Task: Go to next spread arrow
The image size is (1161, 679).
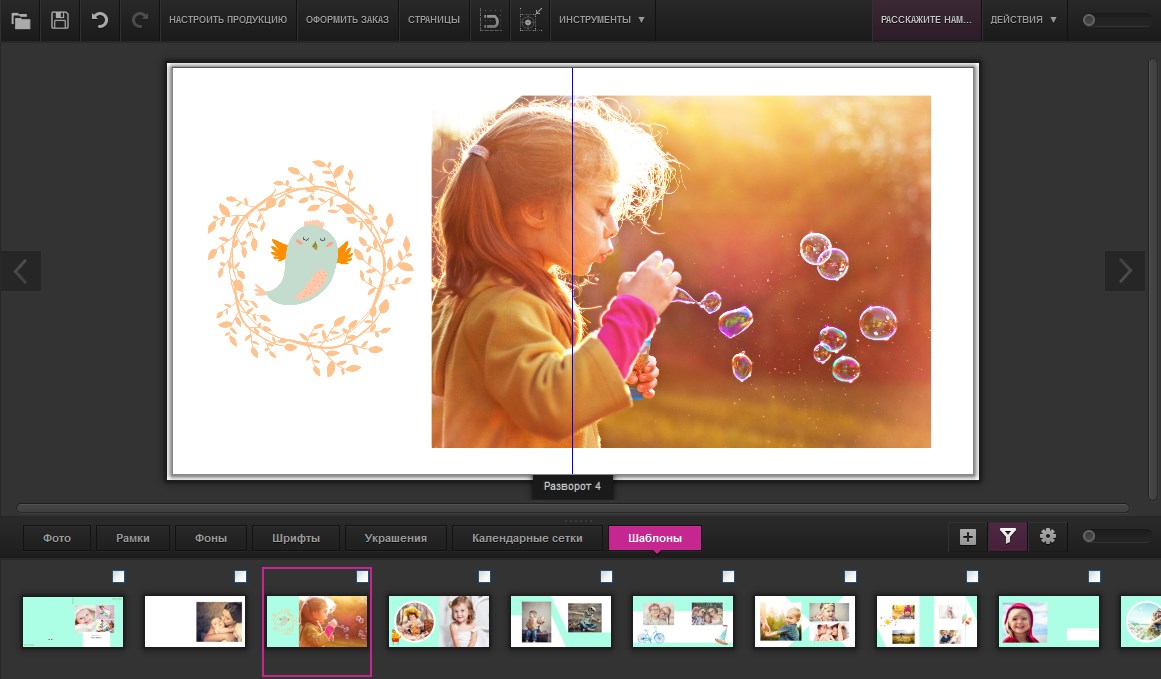Action: [1125, 271]
